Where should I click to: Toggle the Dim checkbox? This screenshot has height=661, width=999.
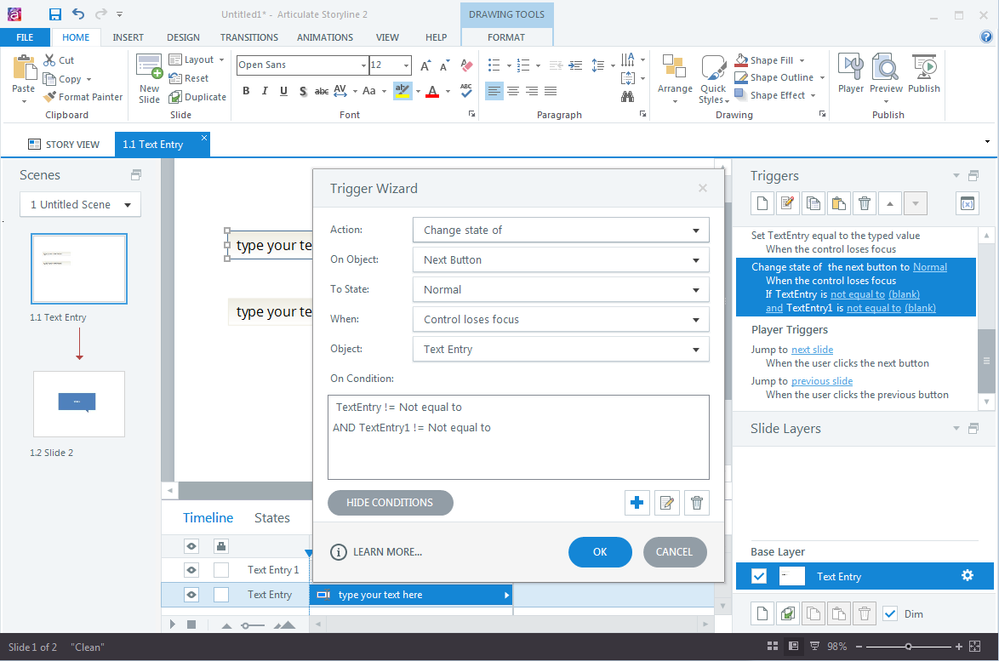[890, 614]
